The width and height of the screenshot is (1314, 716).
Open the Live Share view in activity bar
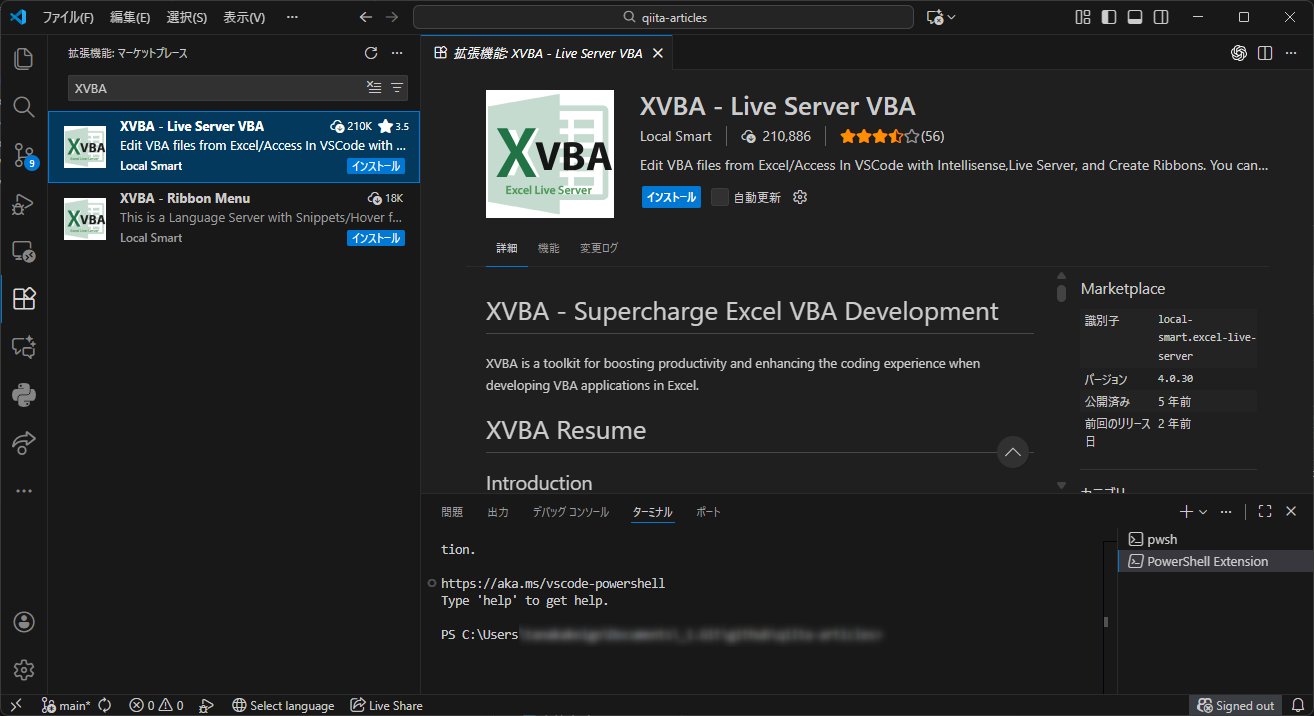pos(23,442)
